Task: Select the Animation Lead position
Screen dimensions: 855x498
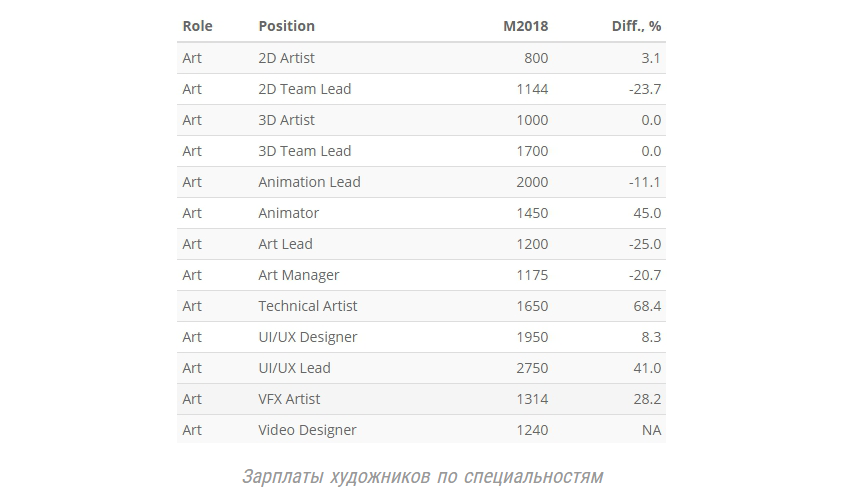Action: (309, 182)
